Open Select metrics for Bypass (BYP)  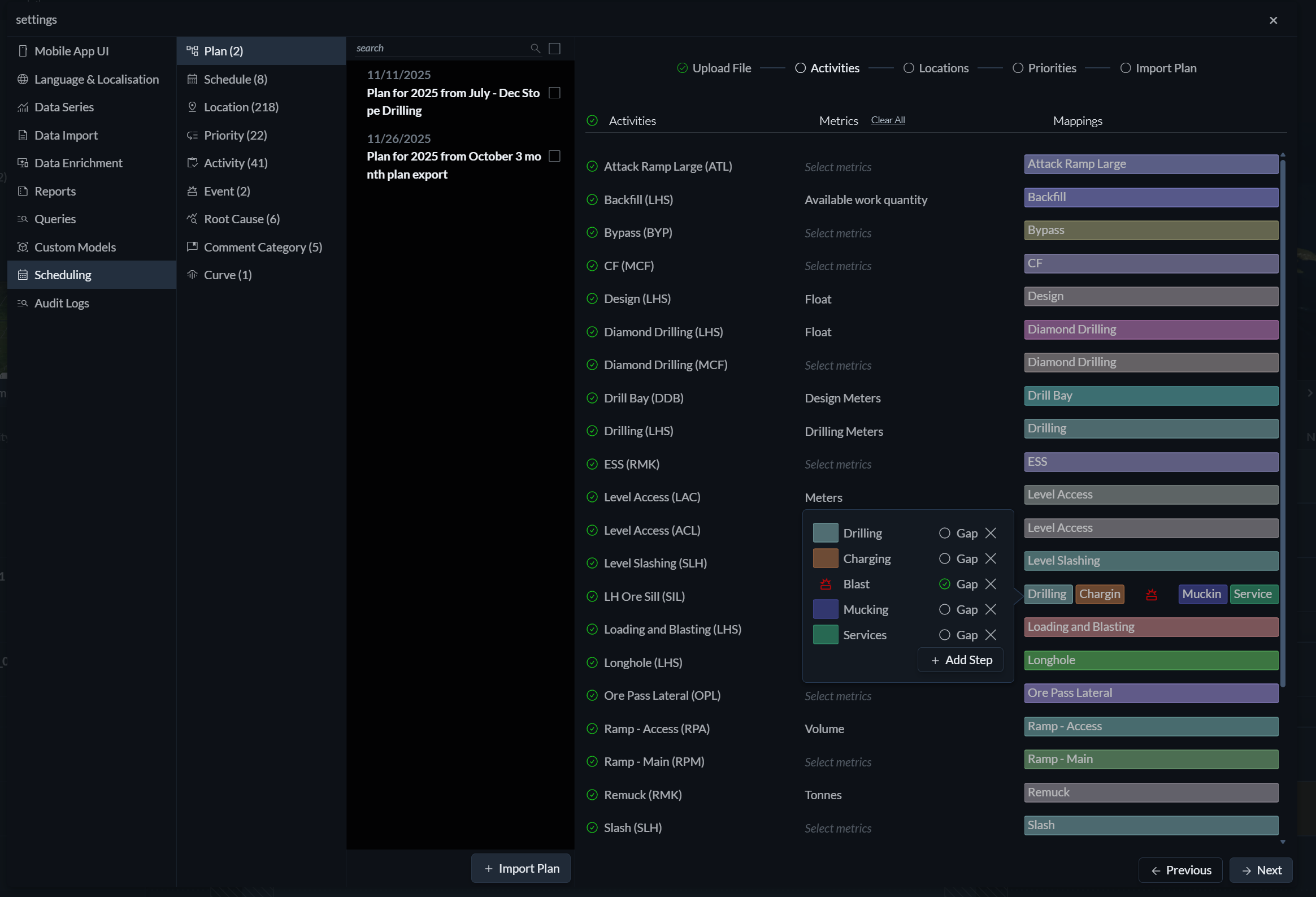pos(838,233)
